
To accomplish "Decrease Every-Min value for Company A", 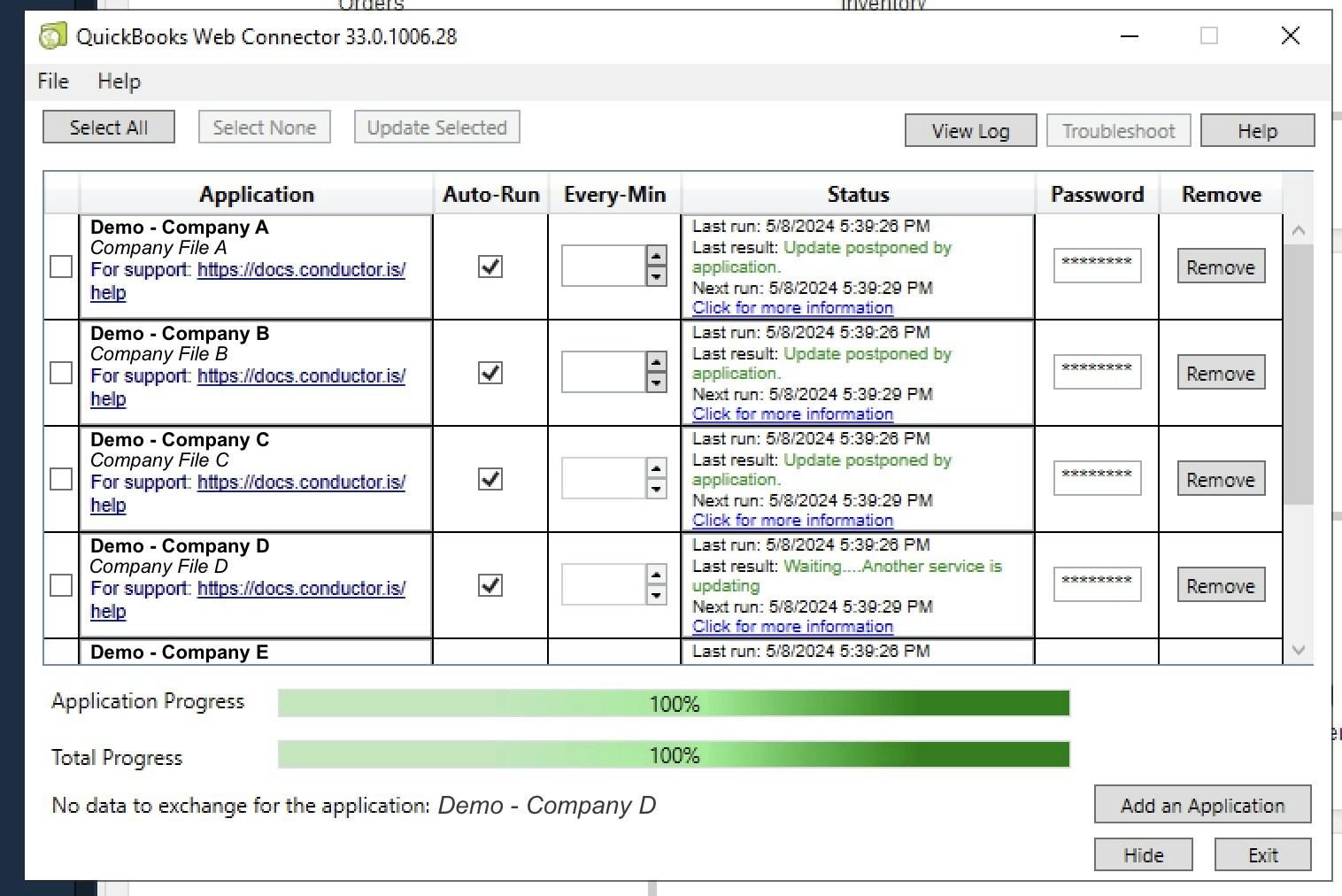I will (x=656, y=276).
